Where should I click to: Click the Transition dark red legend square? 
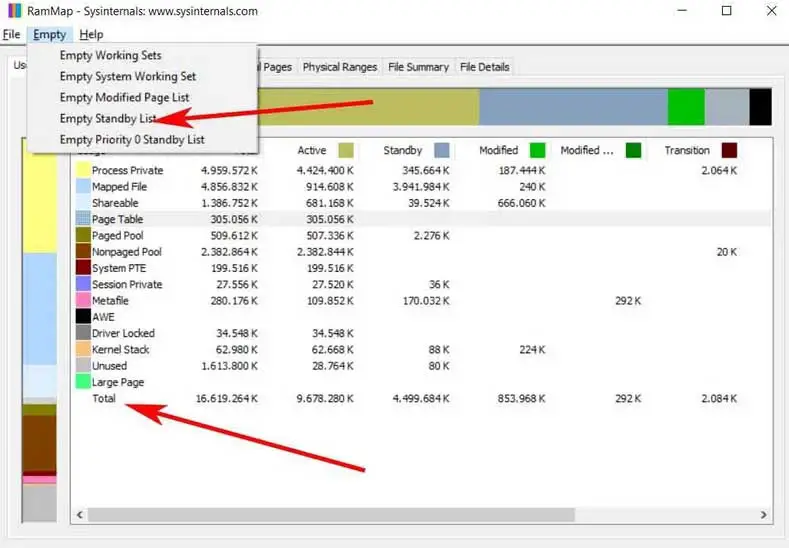pos(729,150)
